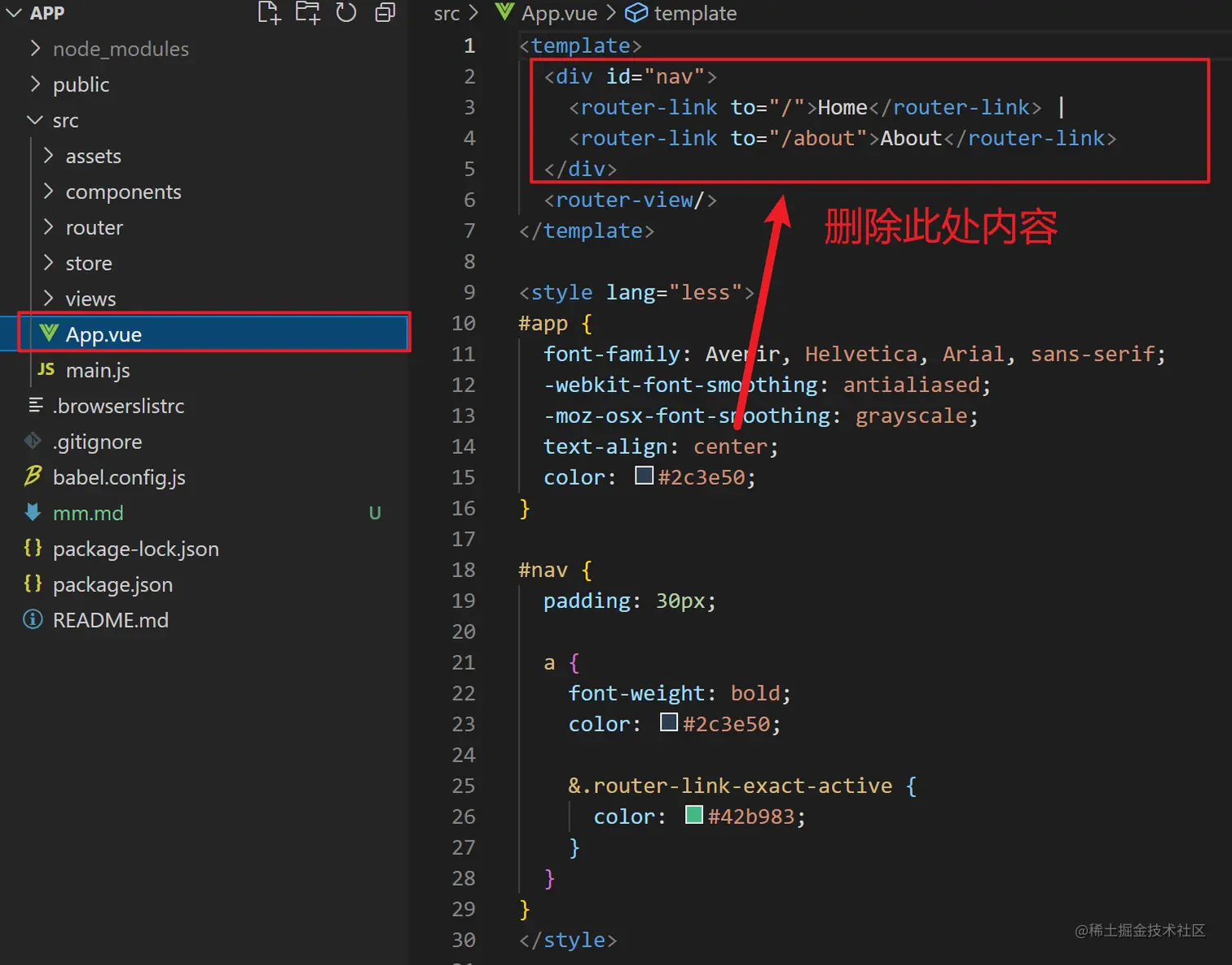Collapse all folders with the collapse icon
The width and height of the screenshot is (1232, 965).
(x=385, y=13)
